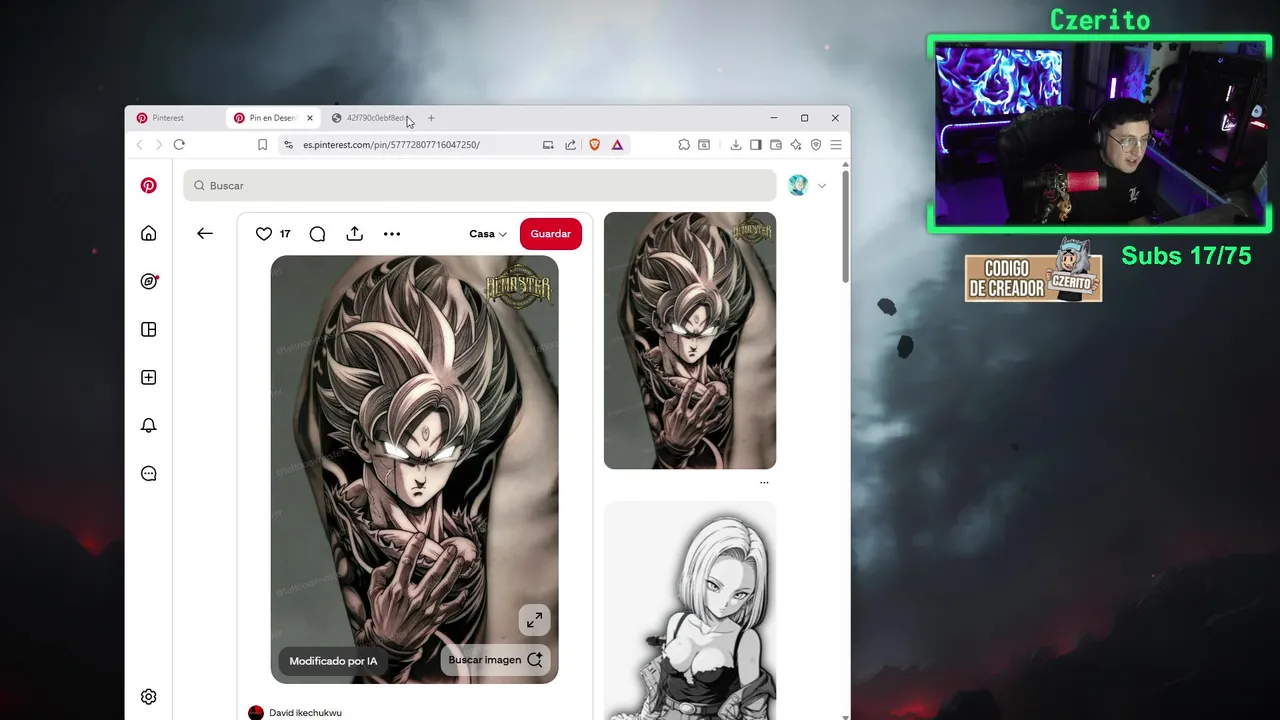Click the Modificado por IA label

tap(333, 661)
